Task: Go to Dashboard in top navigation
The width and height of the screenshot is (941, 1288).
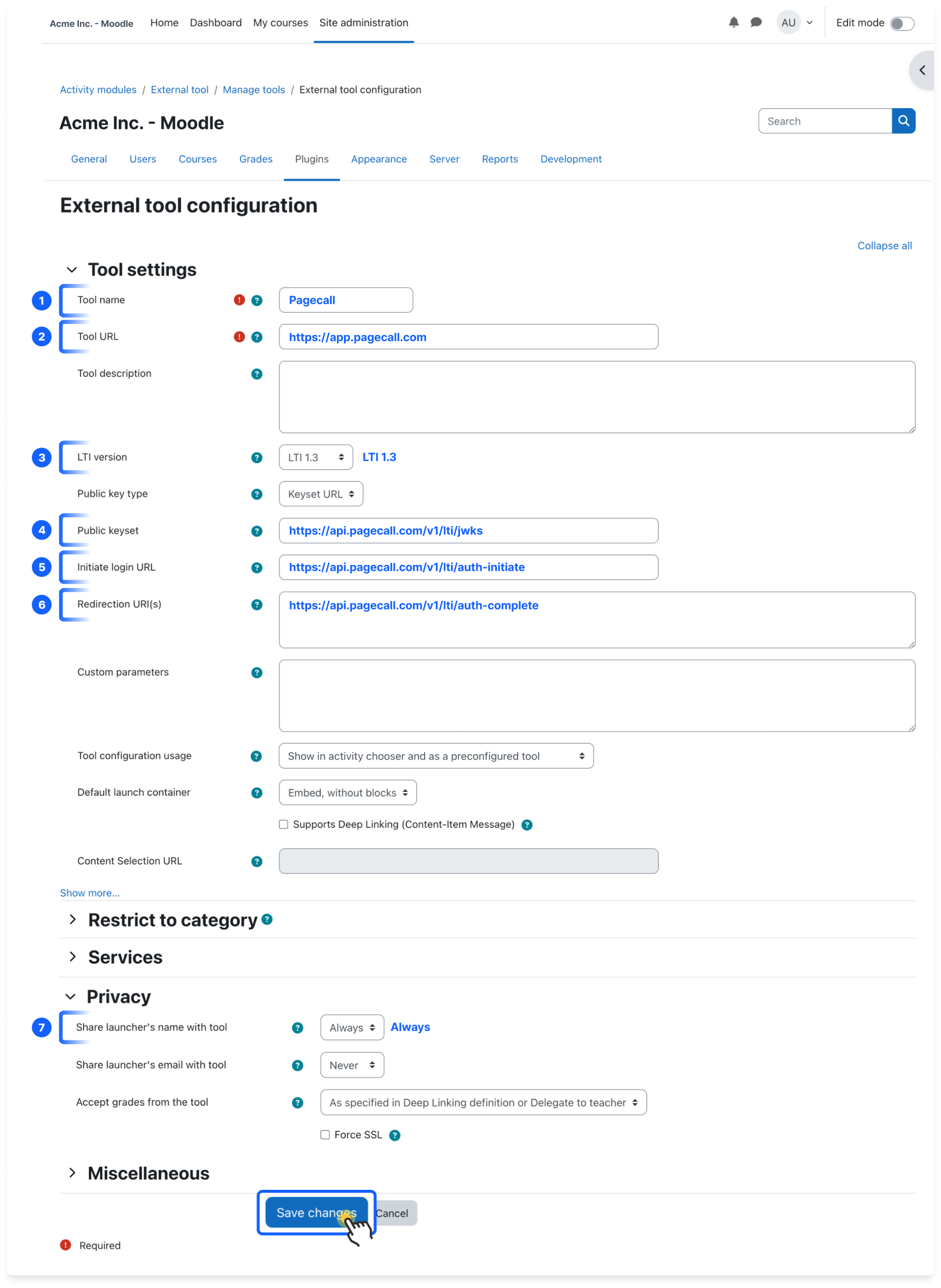Action: pyautogui.click(x=216, y=23)
